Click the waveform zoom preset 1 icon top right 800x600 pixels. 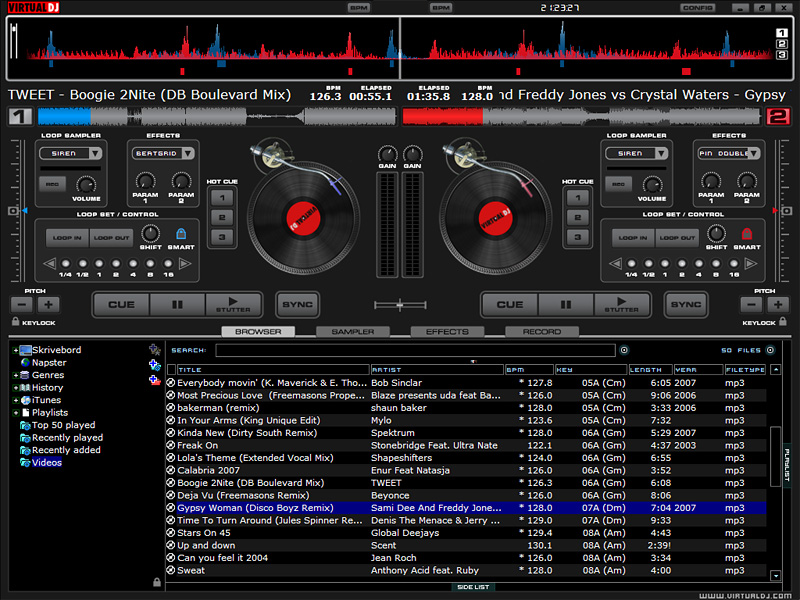[x=780, y=33]
